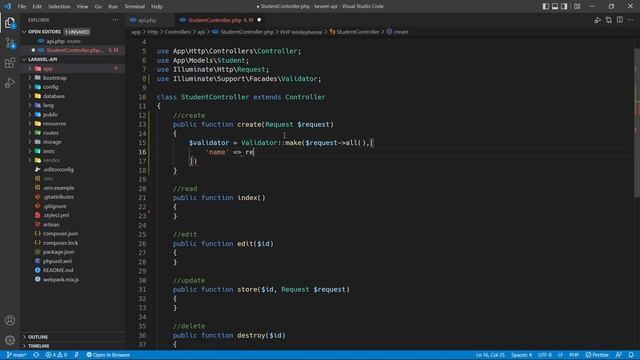This screenshot has height=360, width=640.
Task: Click UTF-8 encoding status item
Action: [544, 355]
